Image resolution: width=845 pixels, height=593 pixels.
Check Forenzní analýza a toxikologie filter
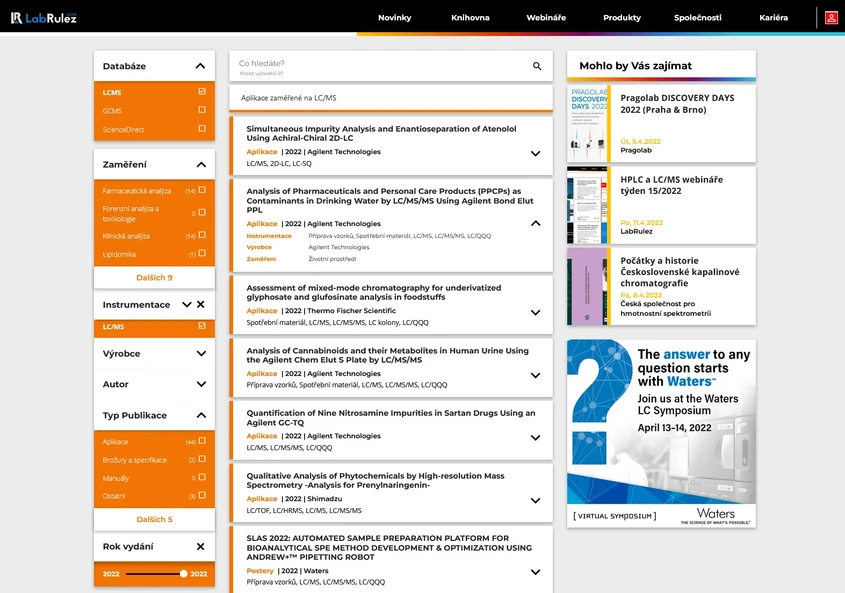(x=202, y=212)
